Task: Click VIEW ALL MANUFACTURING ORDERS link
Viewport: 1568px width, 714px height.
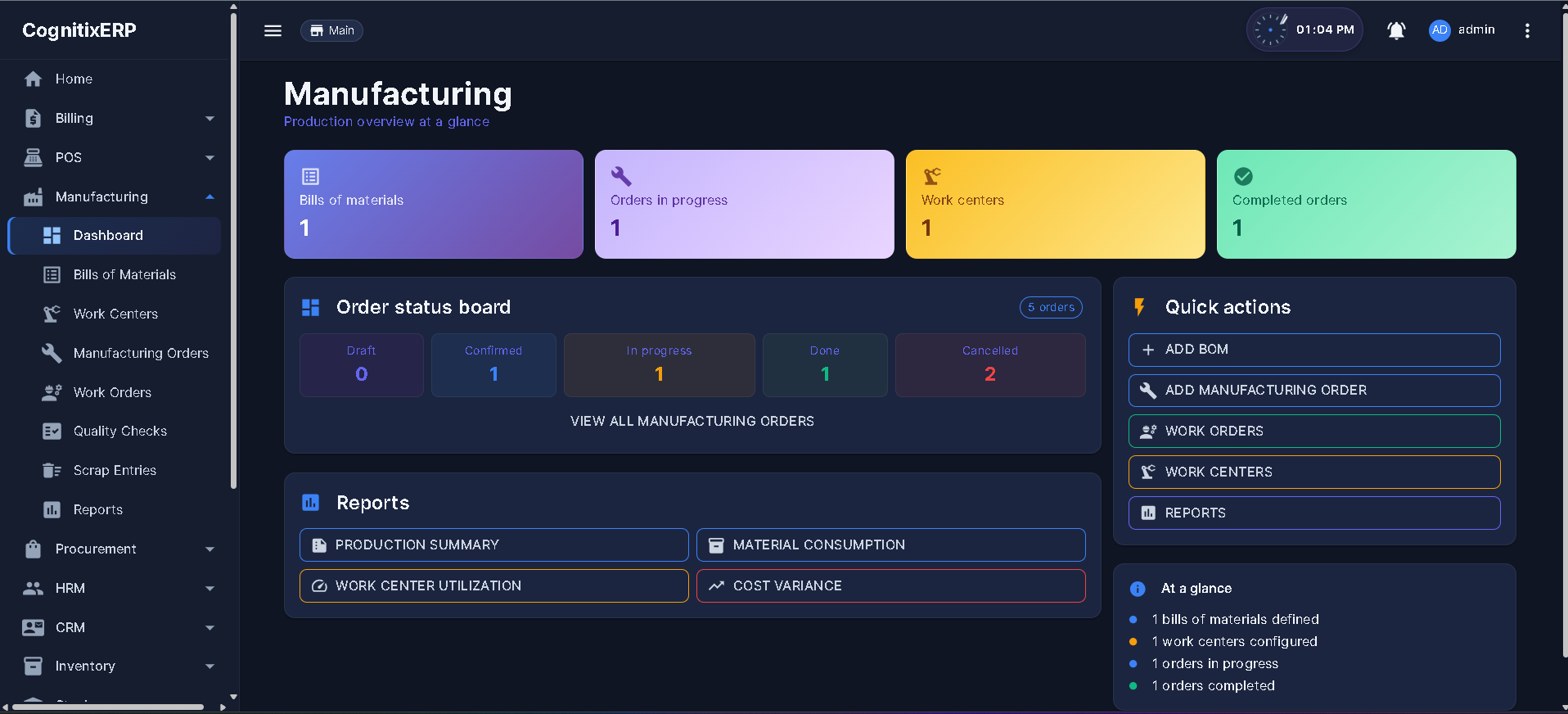Action: pyautogui.click(x=692, y=421)
